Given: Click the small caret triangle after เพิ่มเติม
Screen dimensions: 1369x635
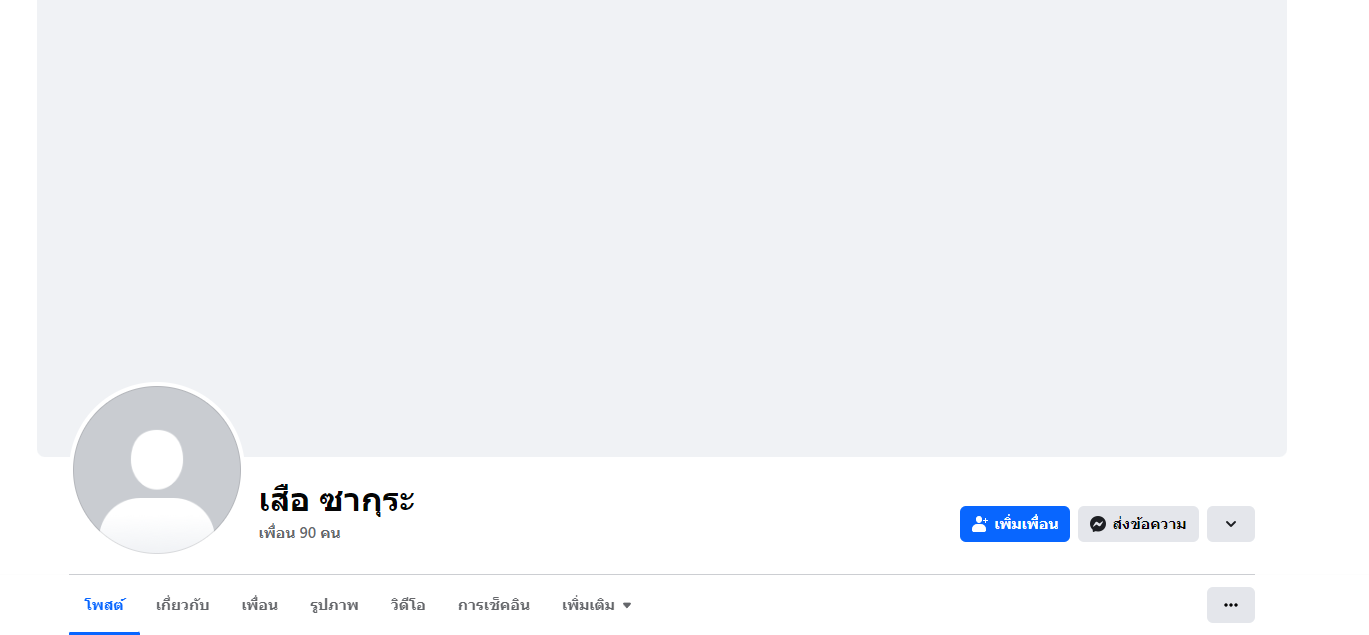Looking at the screenshot, I should (627, 606).
